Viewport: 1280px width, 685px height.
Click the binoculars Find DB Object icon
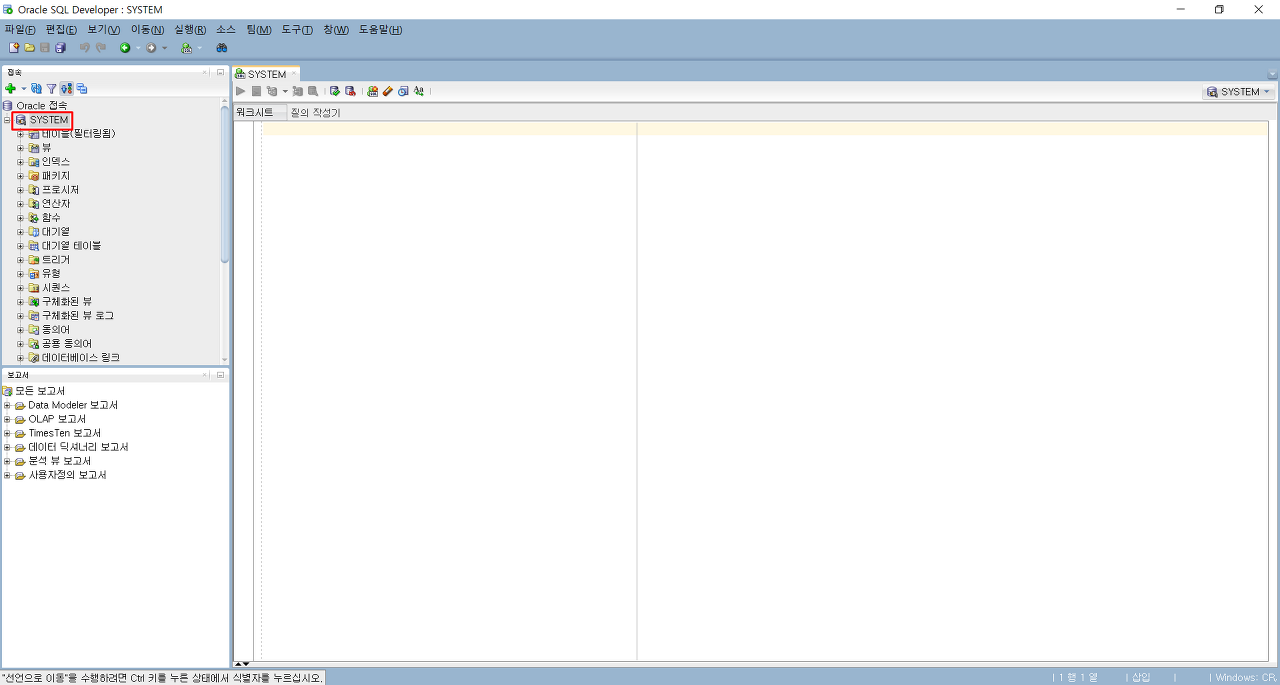pyautogui.click(x=222, y=47)
